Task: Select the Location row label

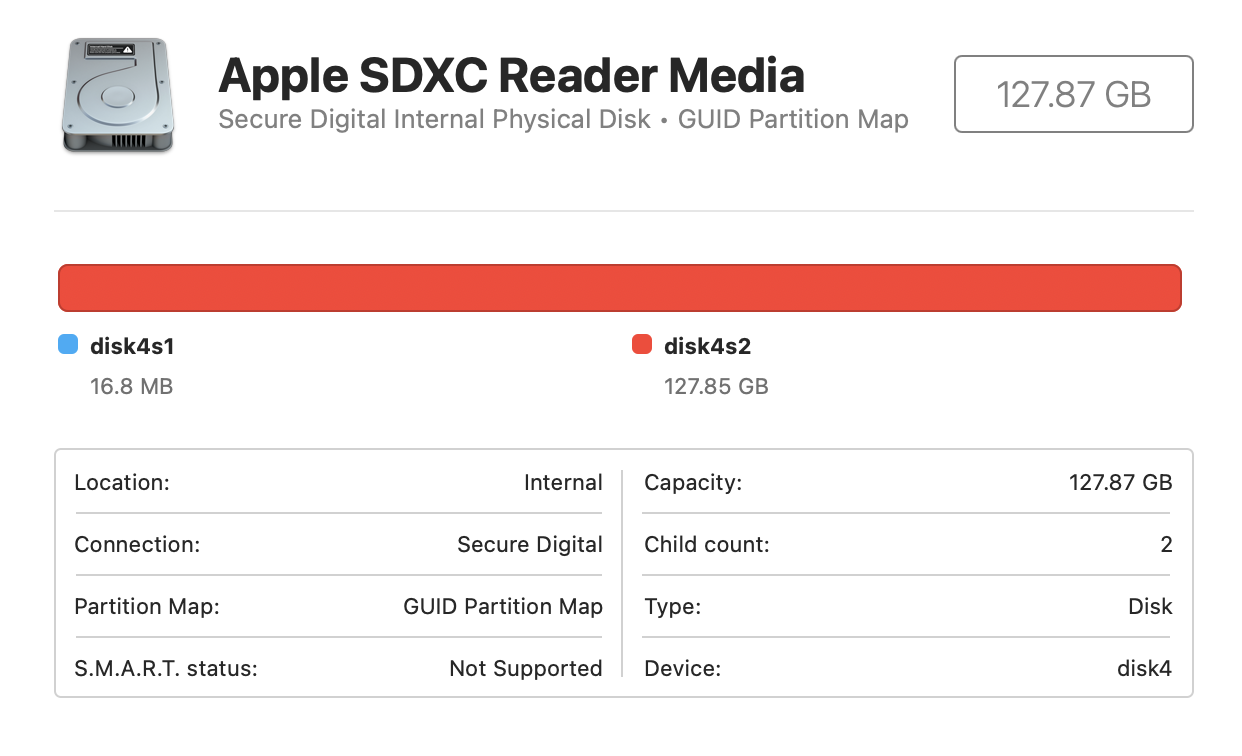Action: [x=122, y=483]
